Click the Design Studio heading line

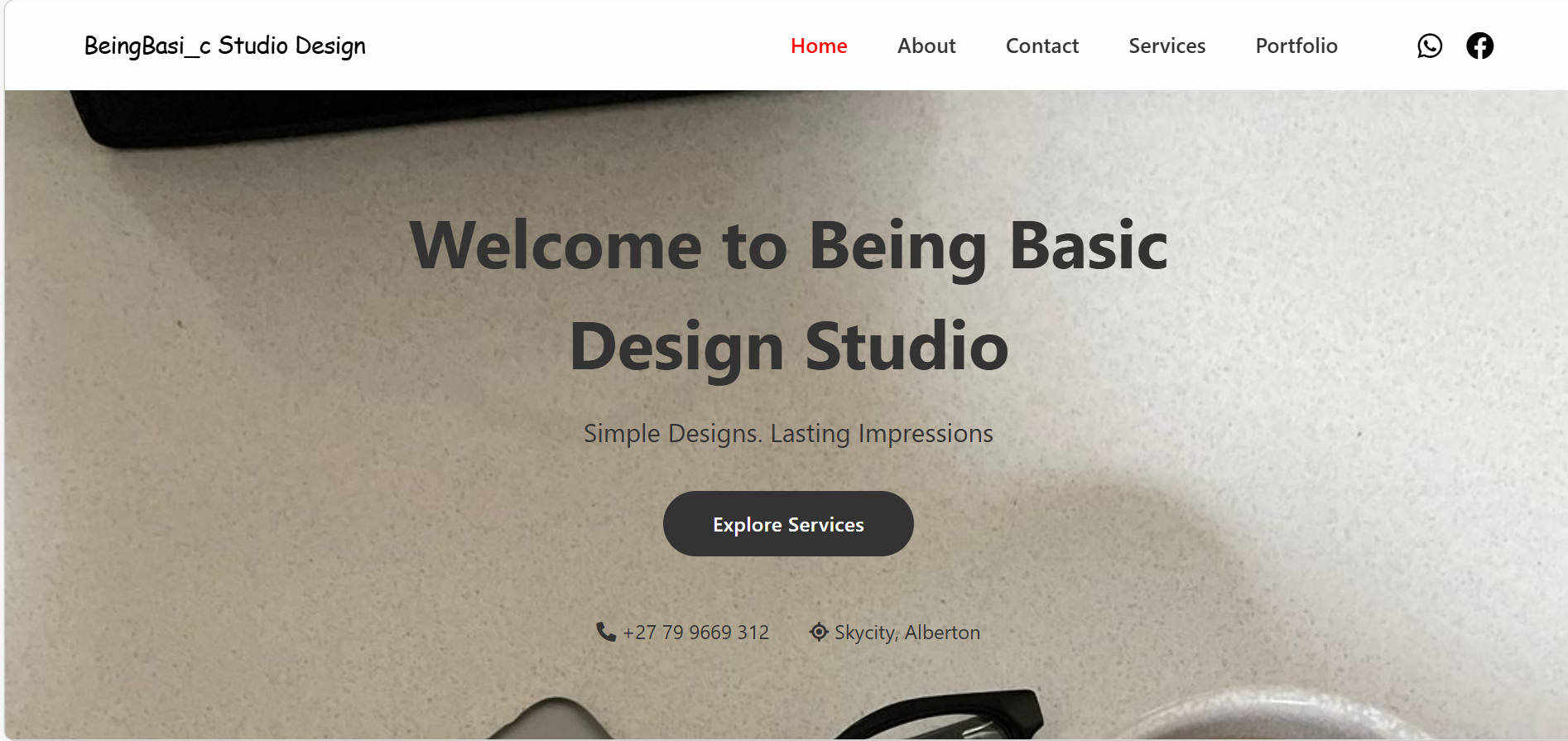(x=789, y=347)
